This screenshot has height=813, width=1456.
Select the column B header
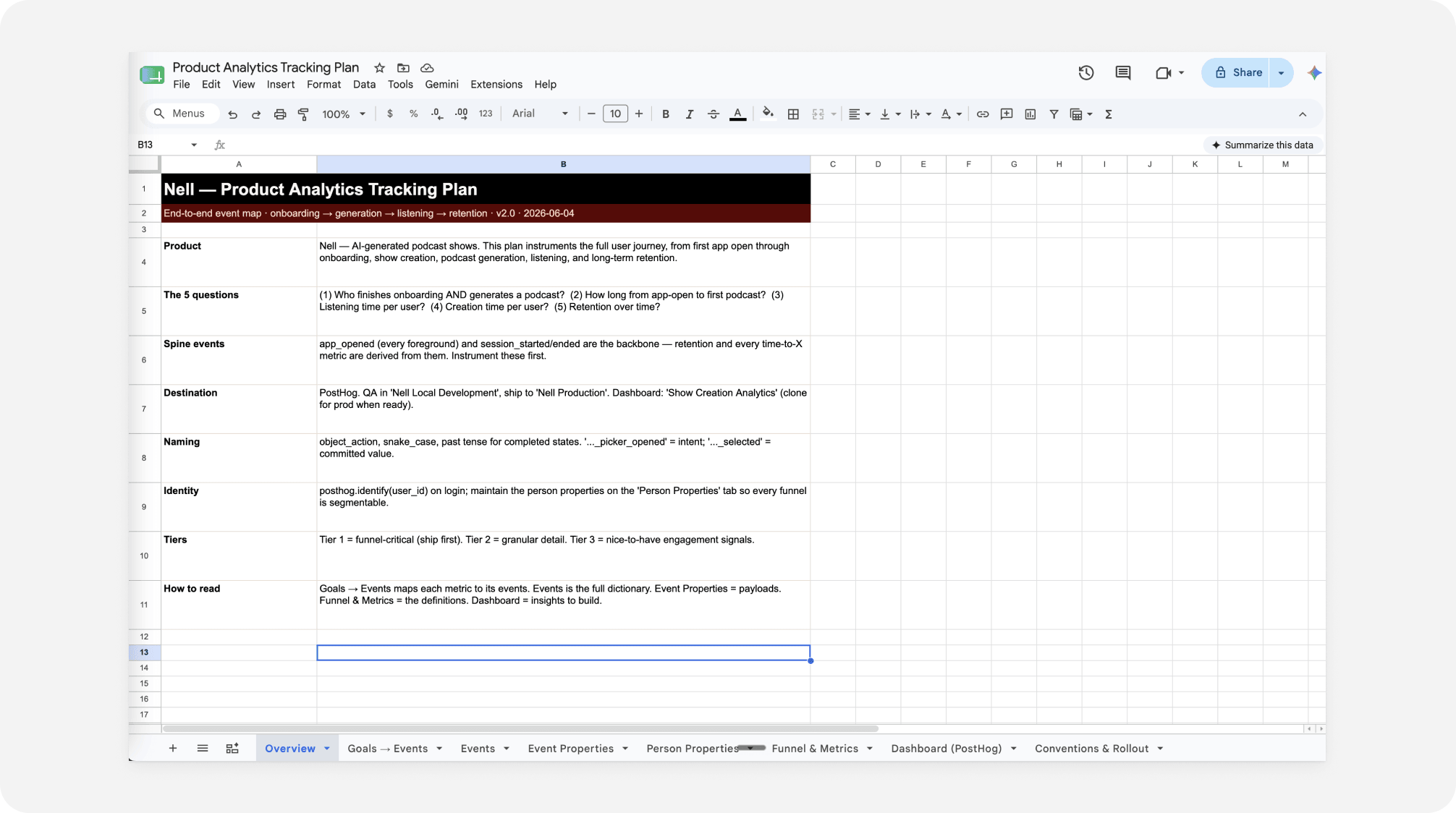coord(563,164)
